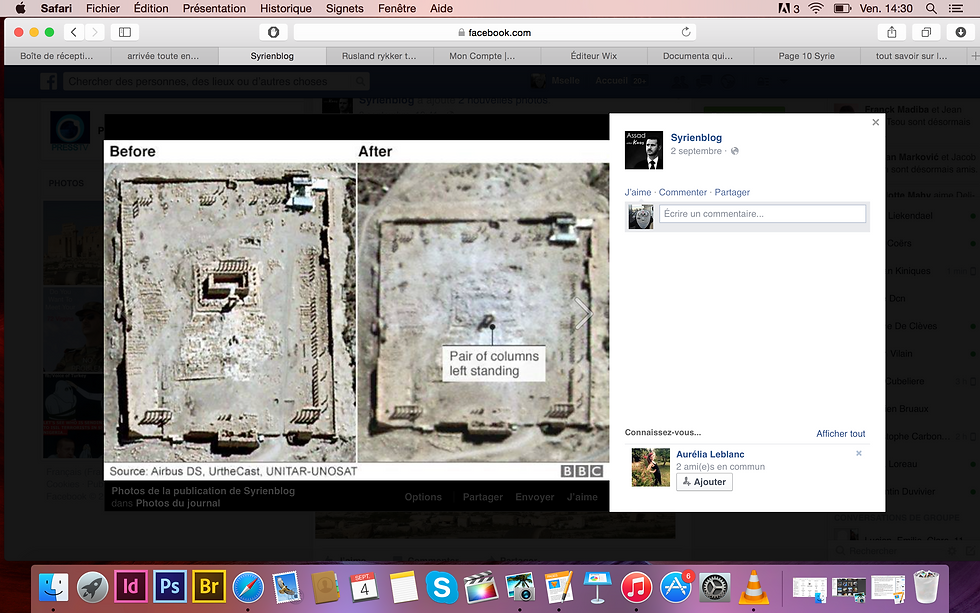Toggle the Safari sidebar button
Image resolution: width=980 pixels, height=613 pixels.
click(x=125, y=32)
